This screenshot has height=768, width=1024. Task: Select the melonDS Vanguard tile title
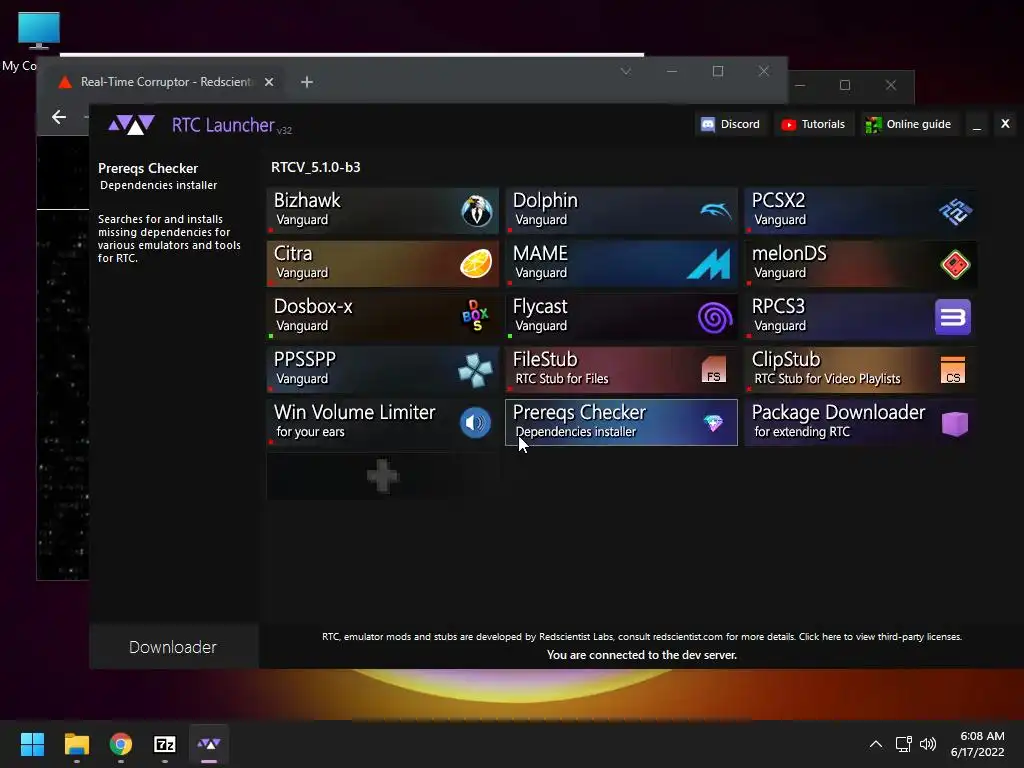point(789,253)
